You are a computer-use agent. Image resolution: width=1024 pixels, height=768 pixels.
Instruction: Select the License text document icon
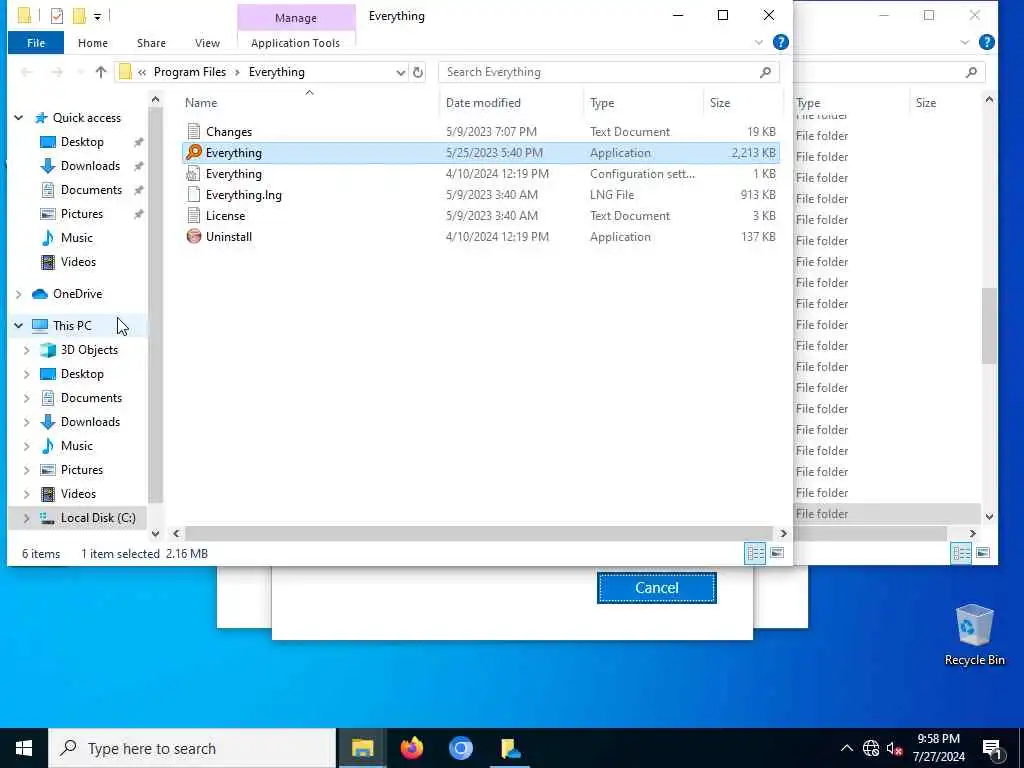coord(194,216)
